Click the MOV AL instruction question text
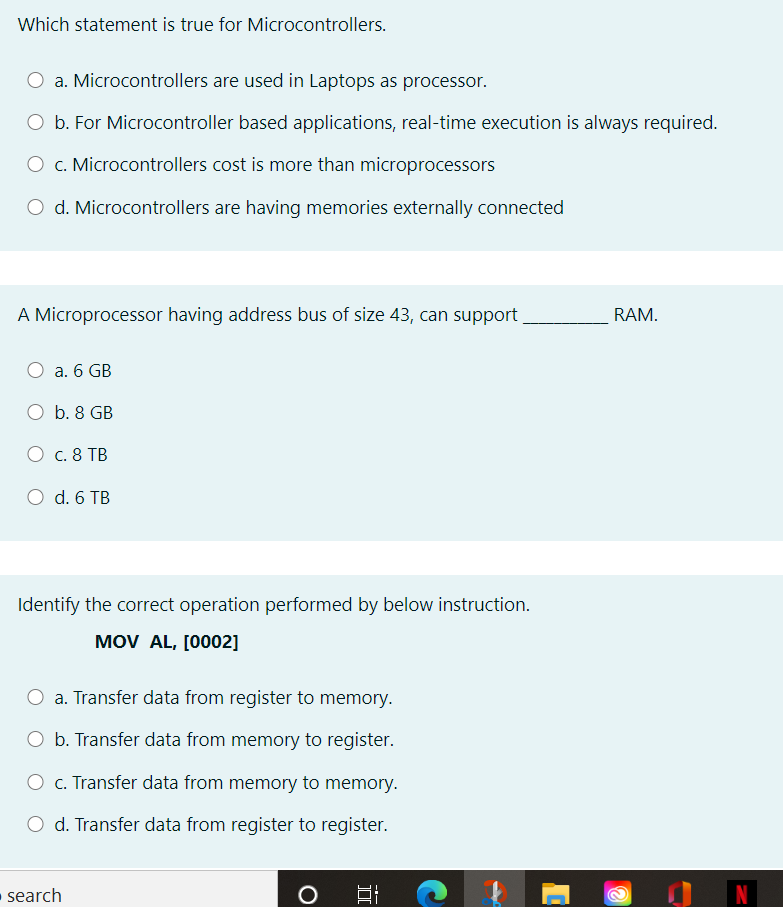 point(167,641)
